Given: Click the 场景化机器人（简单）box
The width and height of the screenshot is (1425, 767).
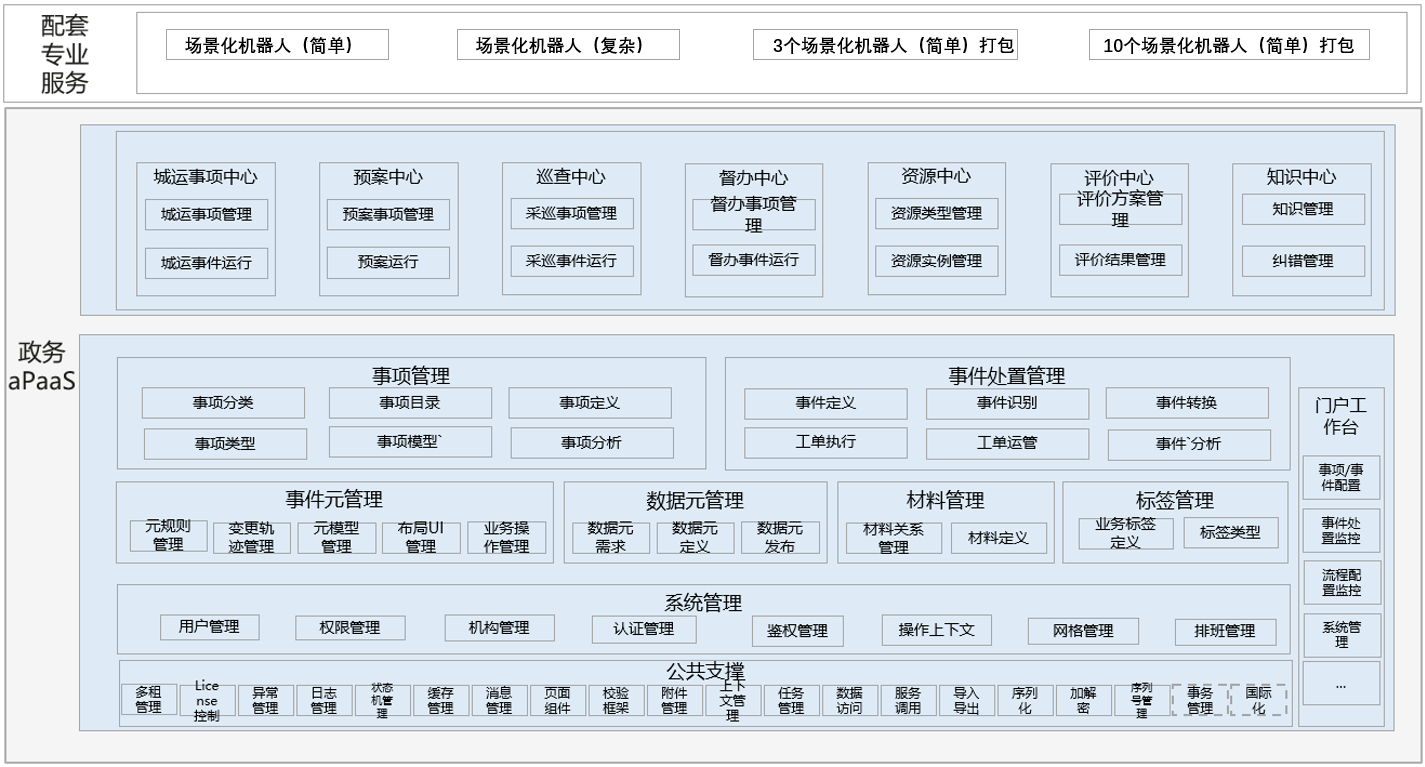Looking at the screenshot, I should click(277, 45).
